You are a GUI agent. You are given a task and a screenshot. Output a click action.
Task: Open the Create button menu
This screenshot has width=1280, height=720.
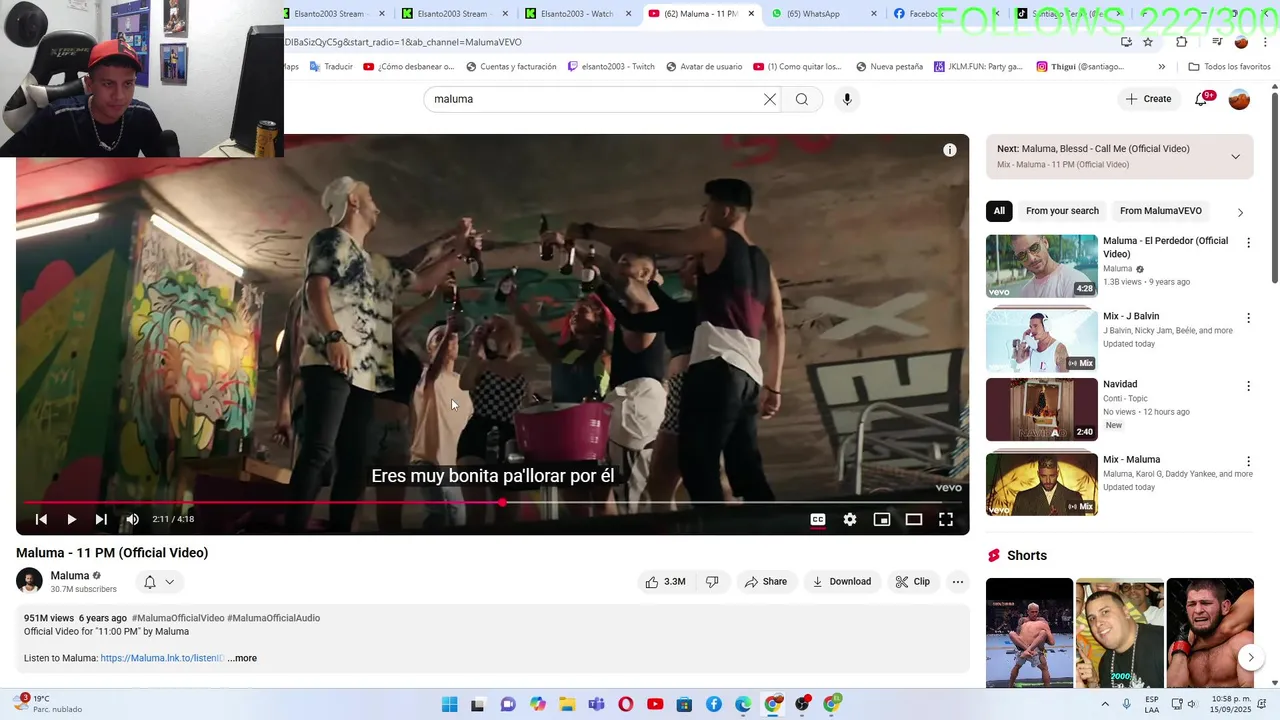[1148, 99]
